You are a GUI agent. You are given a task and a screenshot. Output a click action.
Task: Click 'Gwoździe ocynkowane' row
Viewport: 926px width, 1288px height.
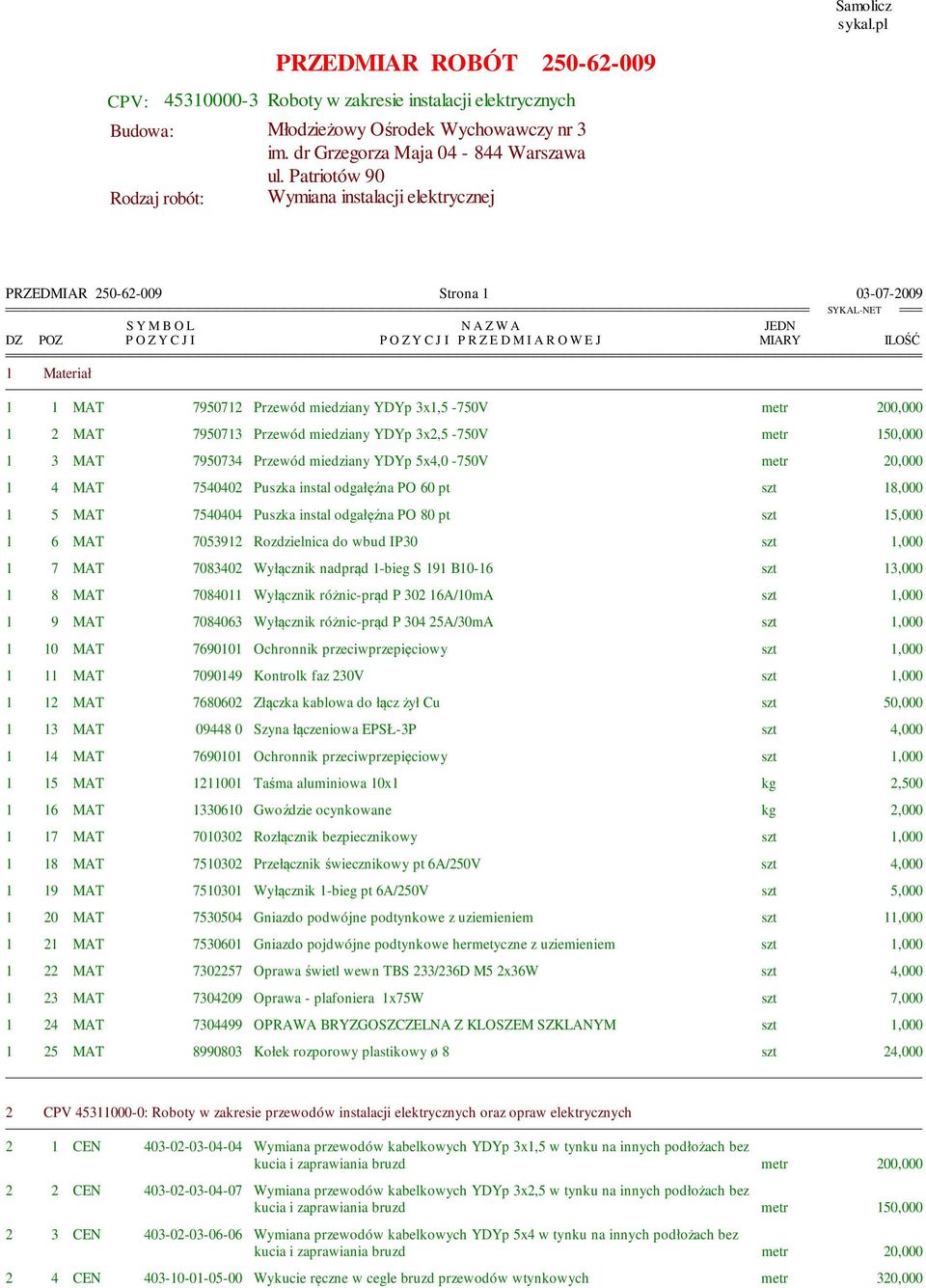(463, 810)
